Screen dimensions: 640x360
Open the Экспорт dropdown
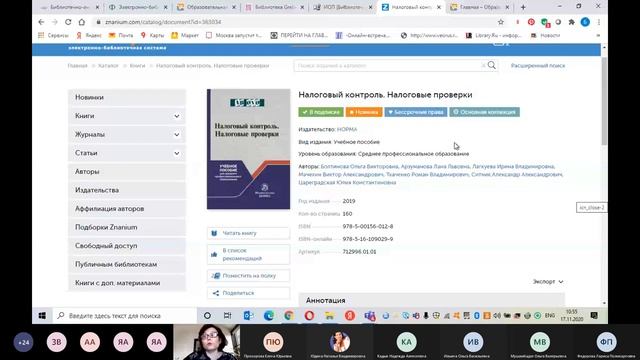[x=548, y=282]
